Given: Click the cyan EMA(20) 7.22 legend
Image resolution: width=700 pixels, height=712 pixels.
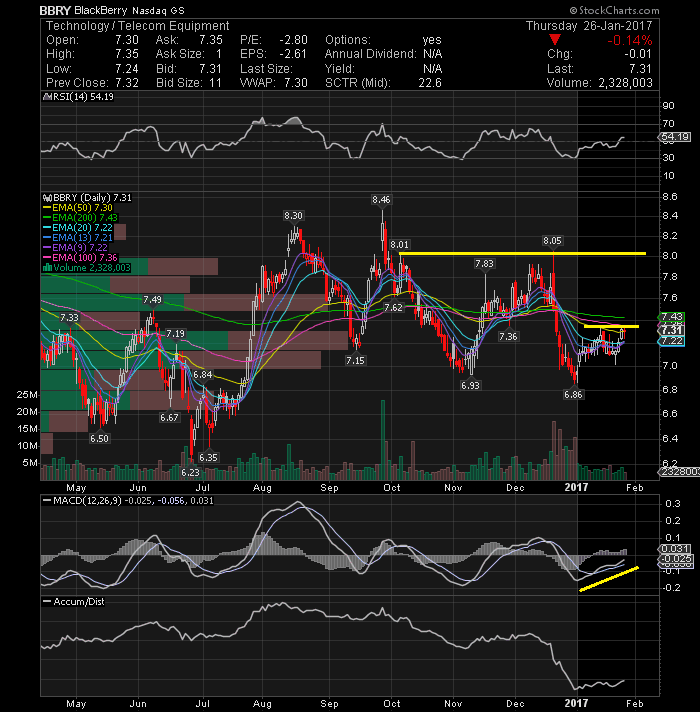Looking at the screenshot, I should click(x=78, y=227).
